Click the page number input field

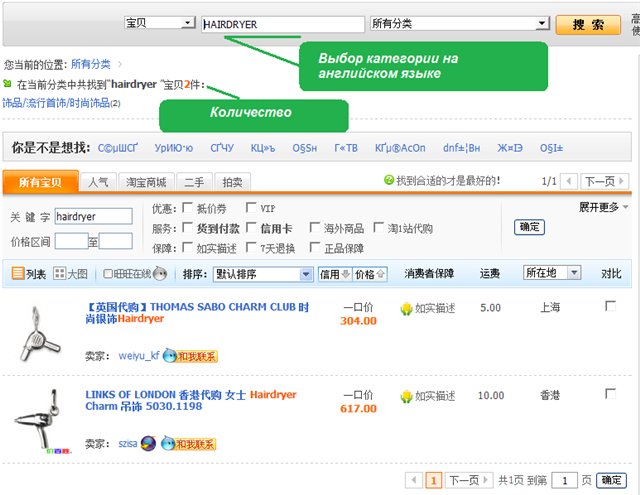click(564, 480)
